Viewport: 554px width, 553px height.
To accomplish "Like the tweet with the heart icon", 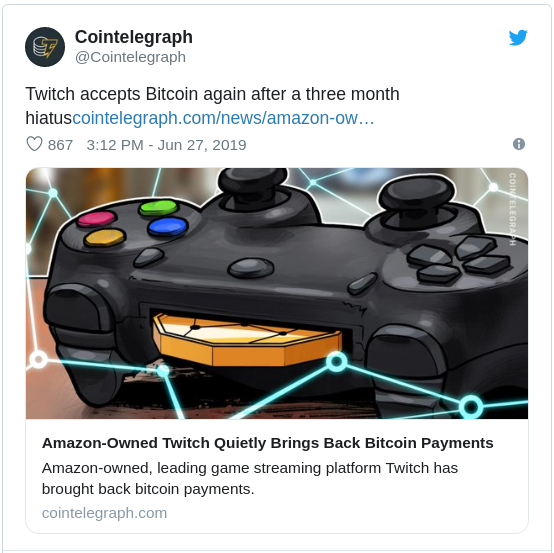I will tap(34, 144).
